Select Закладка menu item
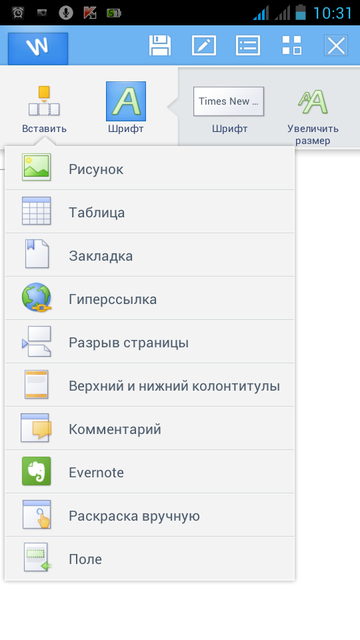 click(150, 255)
